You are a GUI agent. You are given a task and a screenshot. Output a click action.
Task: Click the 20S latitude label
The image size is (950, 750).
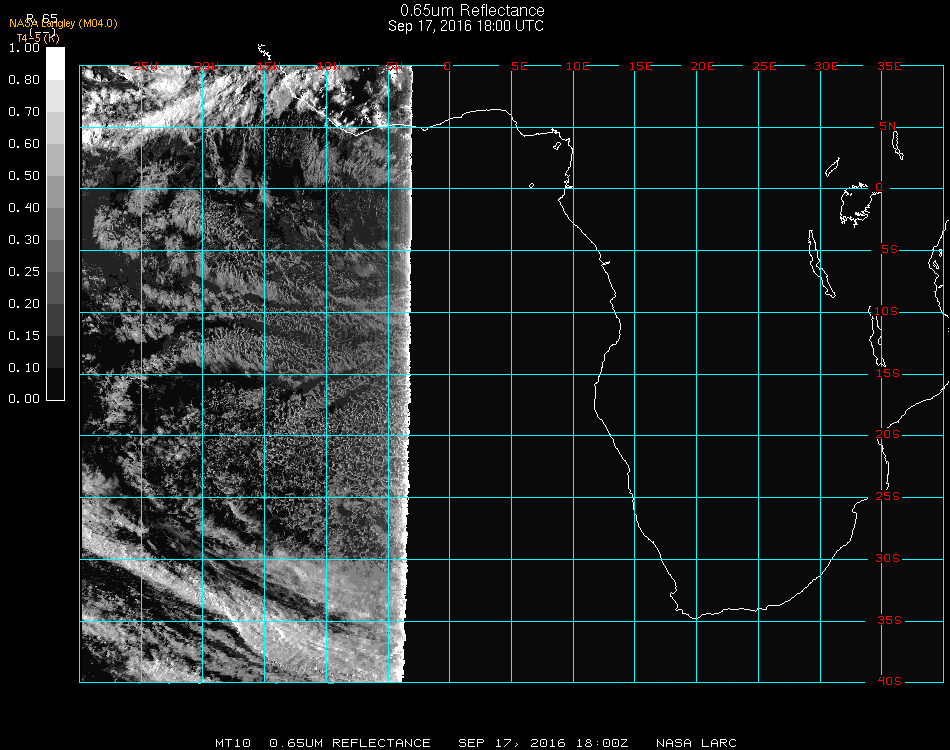pos(888,435)
